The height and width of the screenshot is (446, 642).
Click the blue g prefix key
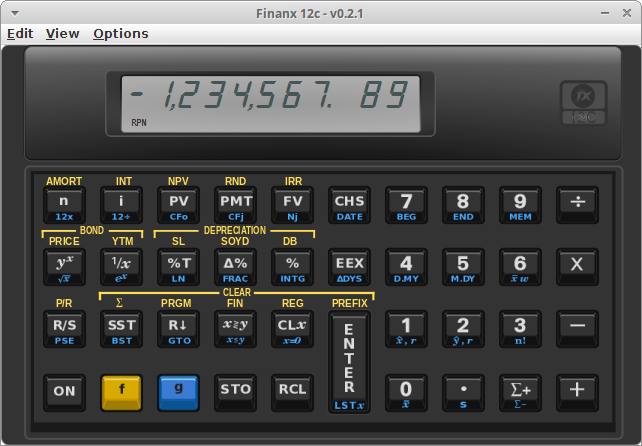click(178, 393)
